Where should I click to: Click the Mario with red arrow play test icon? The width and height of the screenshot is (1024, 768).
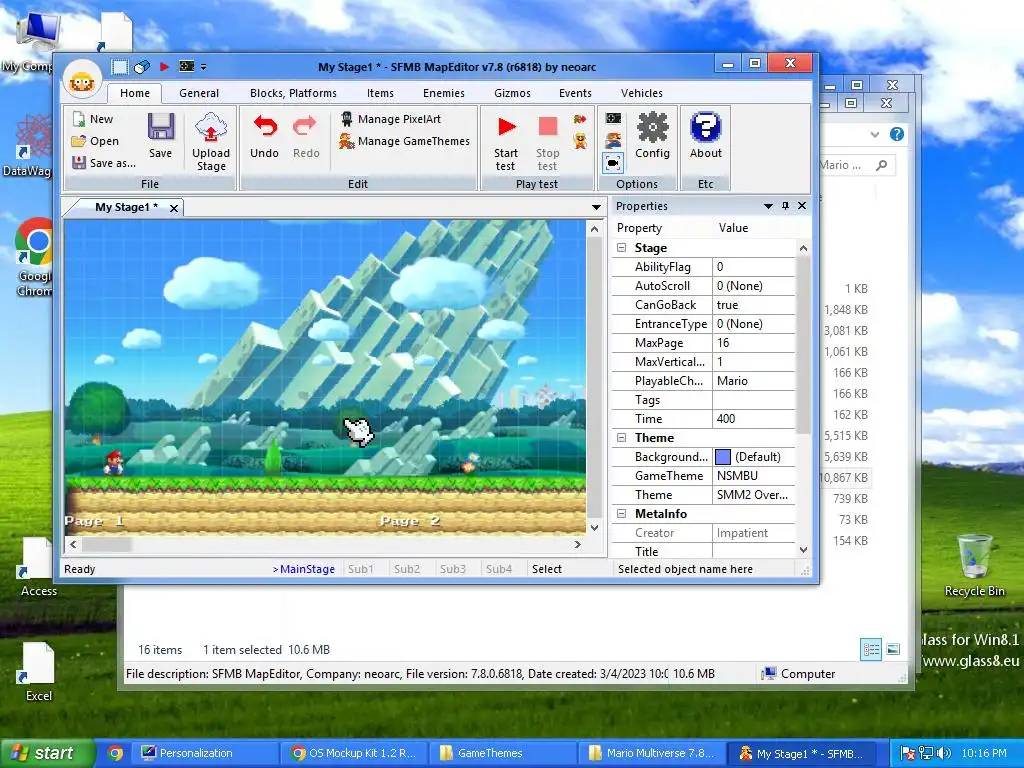580,119
